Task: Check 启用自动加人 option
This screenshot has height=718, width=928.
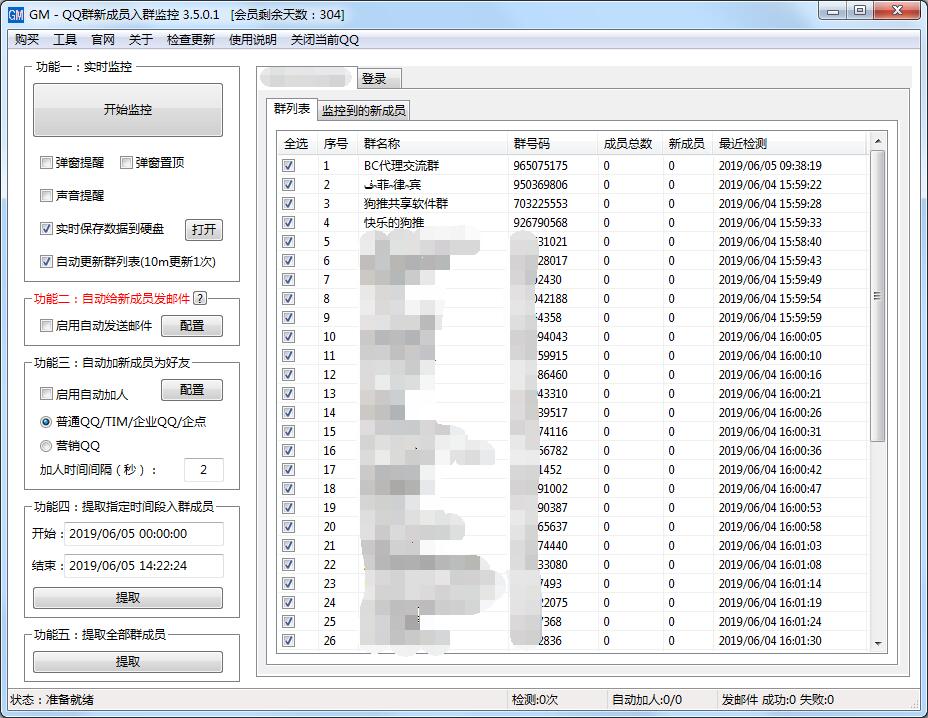Action: [46, 394]
